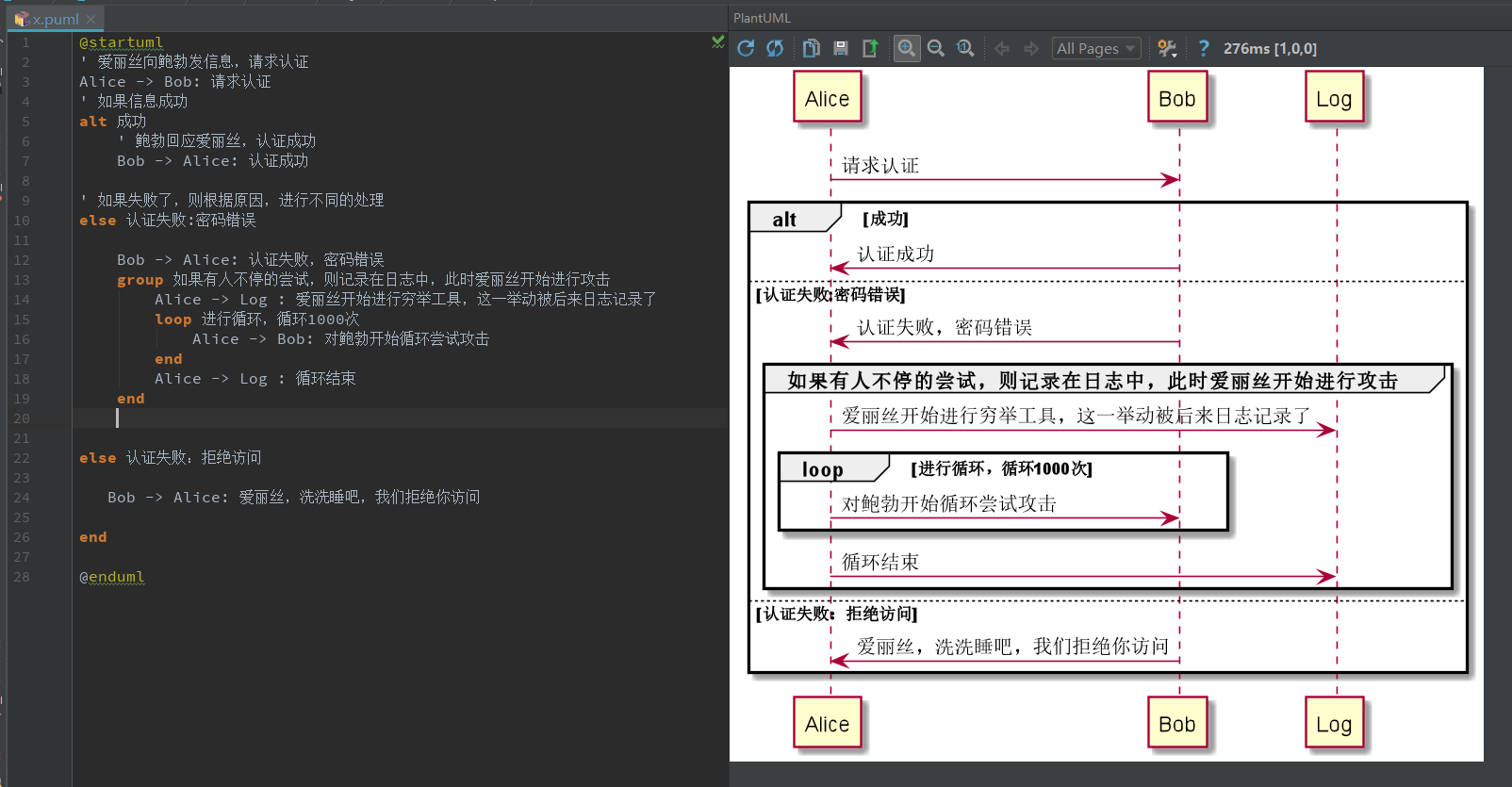Click the group title header in diagram
Image resolution: width=1512 pixels, height=787 pixels.
pos(1093,381)
